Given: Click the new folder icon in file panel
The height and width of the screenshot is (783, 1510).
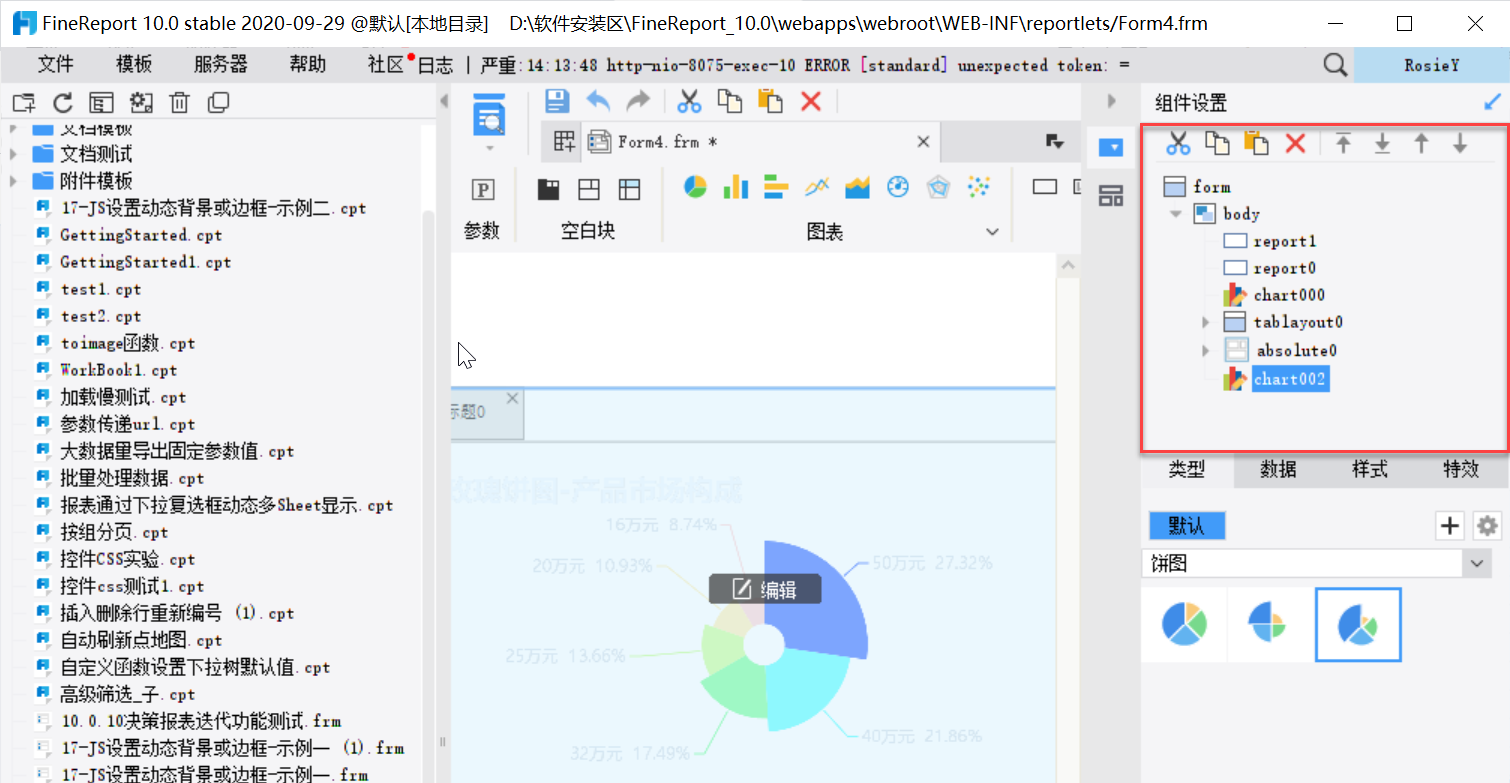Looking at the screenshot, I should point(24,102).
